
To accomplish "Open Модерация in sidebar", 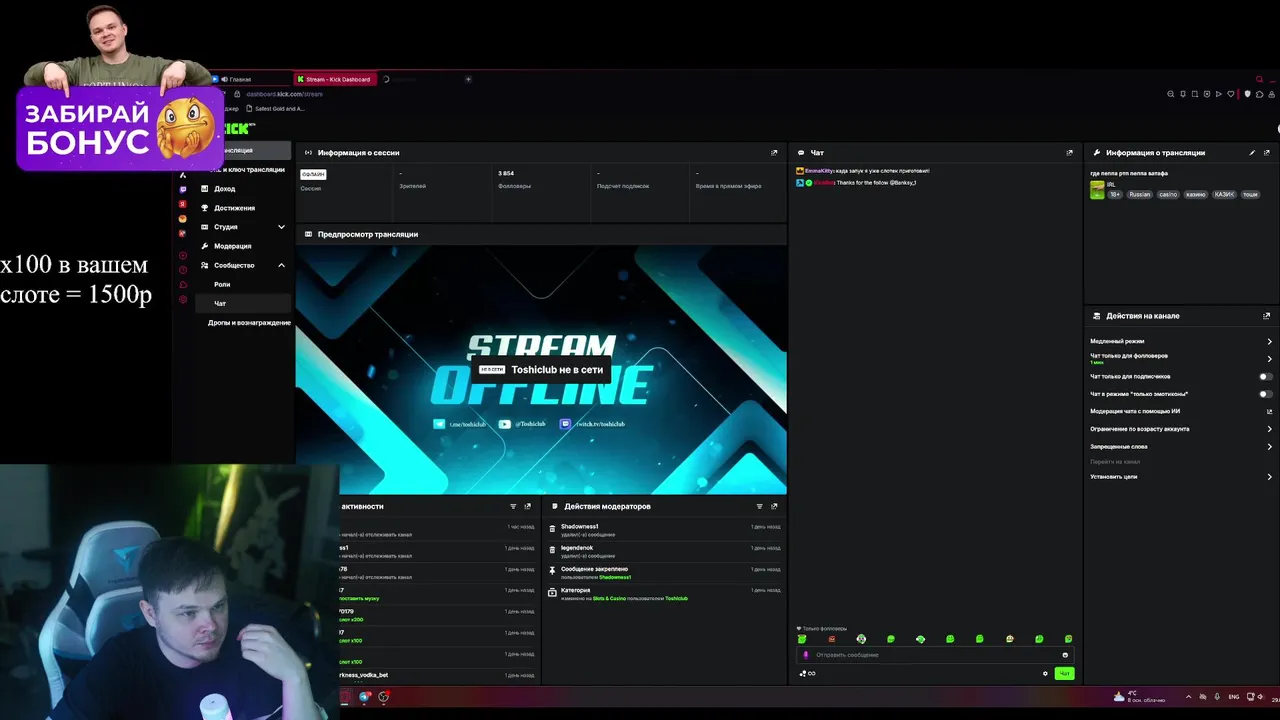I will point(232,246).
